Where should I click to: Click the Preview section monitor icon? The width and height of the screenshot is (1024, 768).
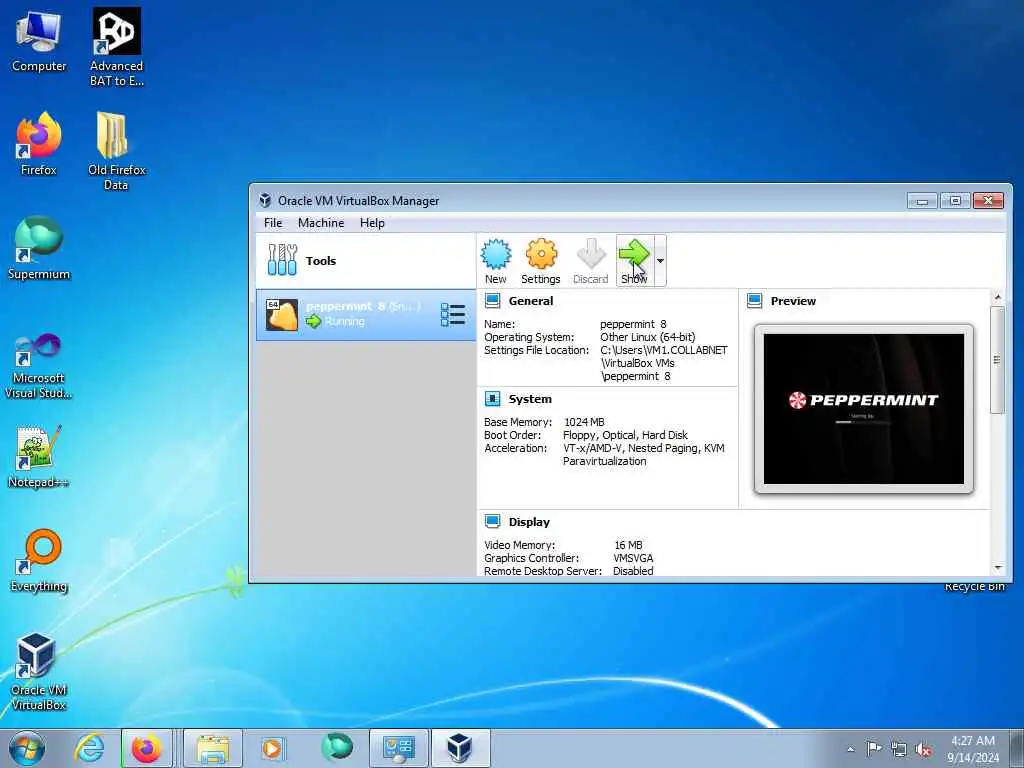tap(754, 300)
